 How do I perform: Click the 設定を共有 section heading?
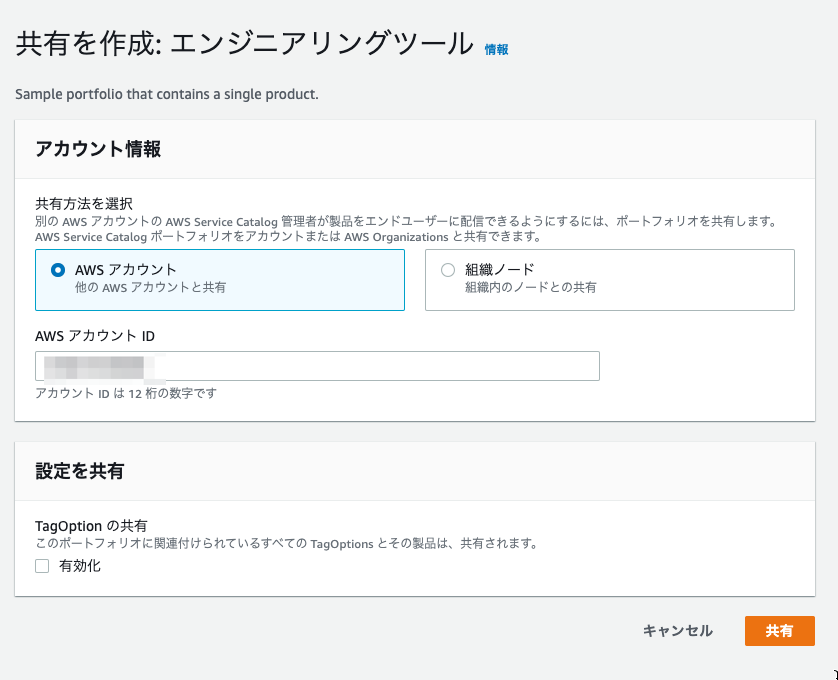coord(80,471)
